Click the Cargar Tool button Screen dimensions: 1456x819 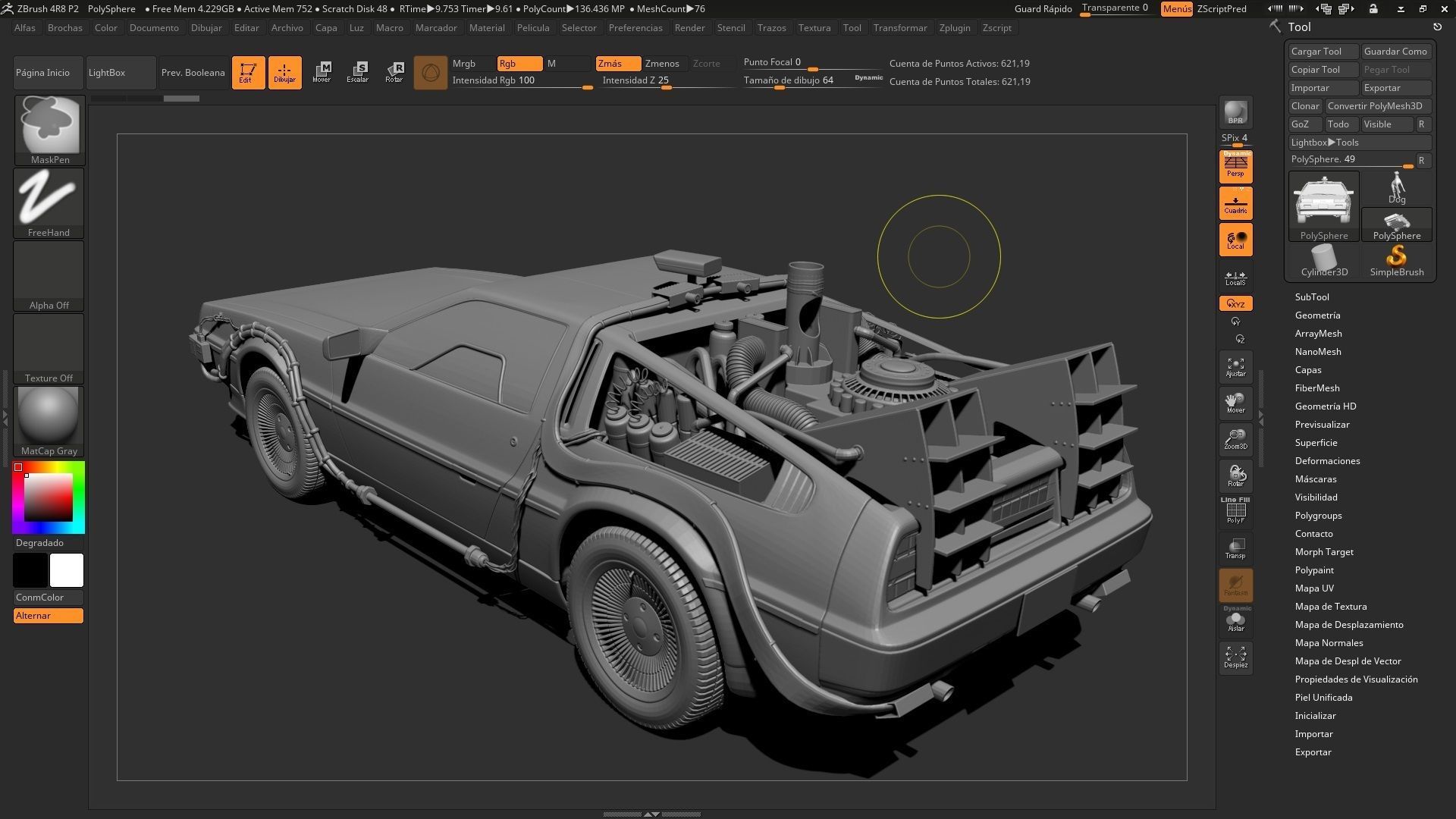(1323, 52)
